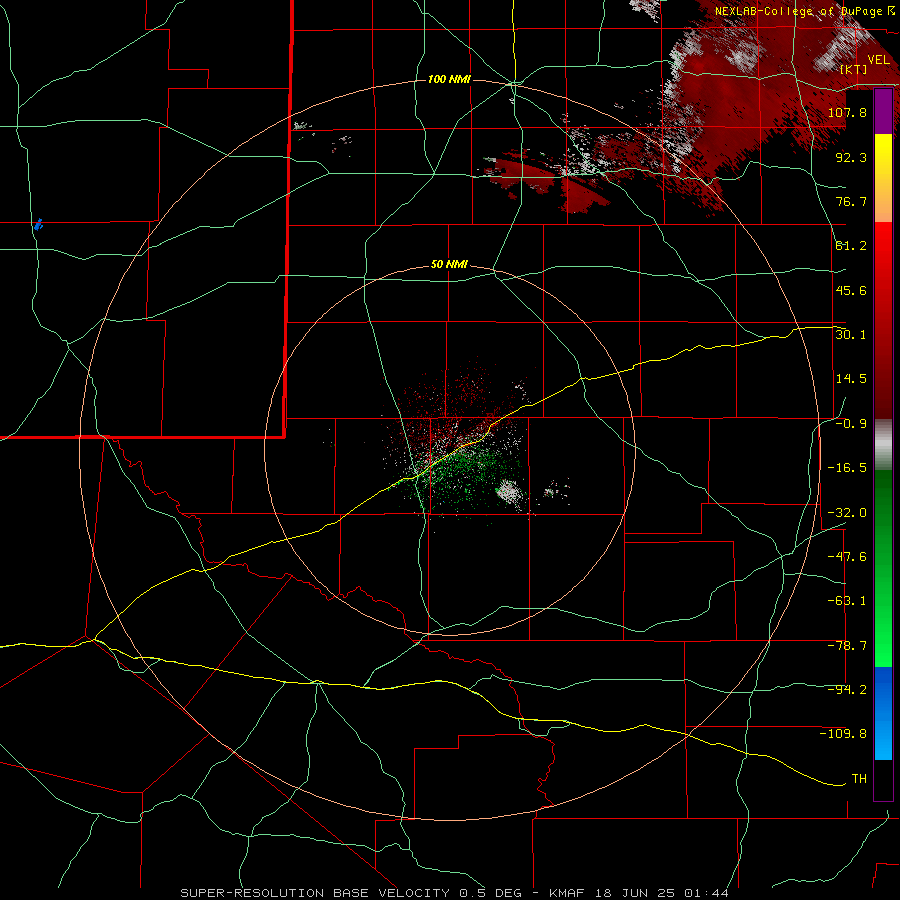Click the 50 NMI range ring label
This screenshot has width=900, height=900.
pyautogui.click(x=449, y=265)
